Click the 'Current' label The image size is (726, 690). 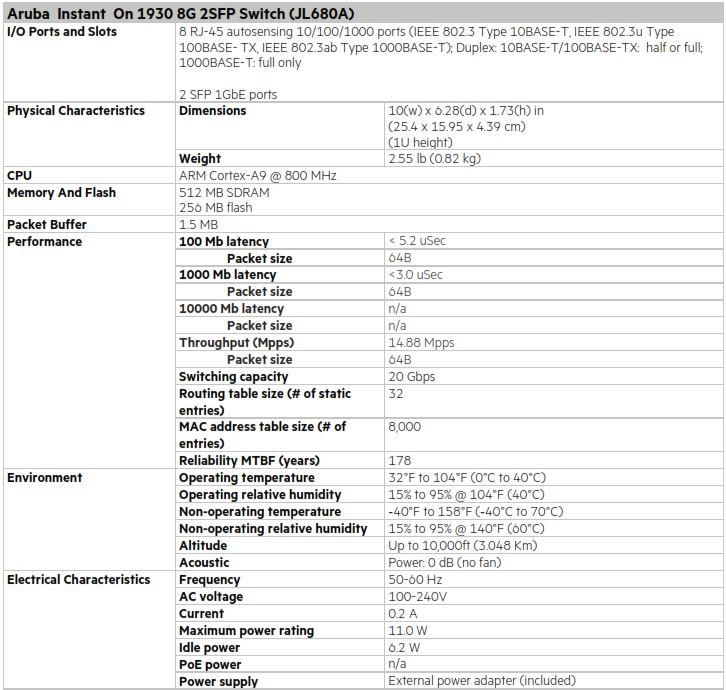[x=201, y=614]
